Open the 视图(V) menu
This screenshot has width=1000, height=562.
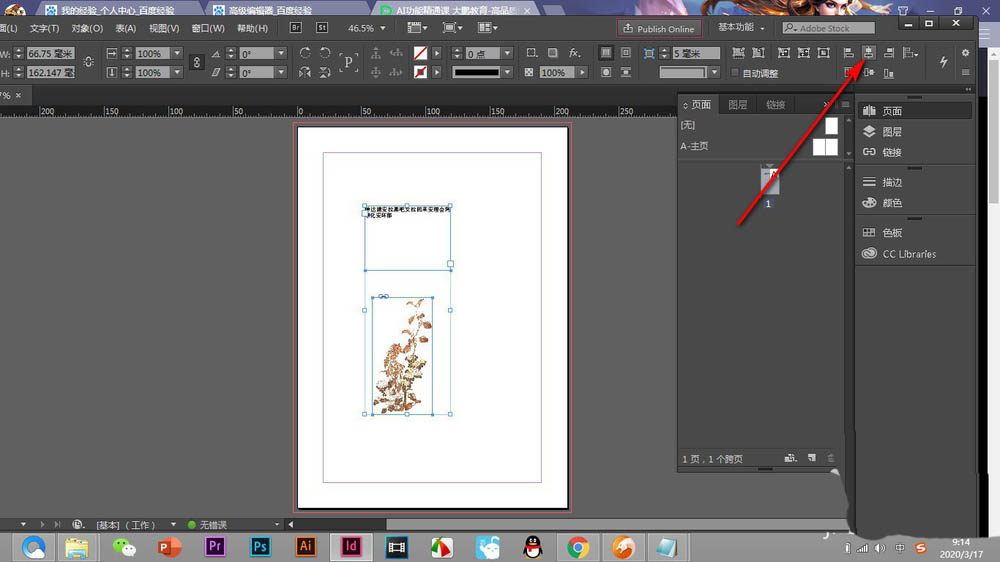coord(164,28)
